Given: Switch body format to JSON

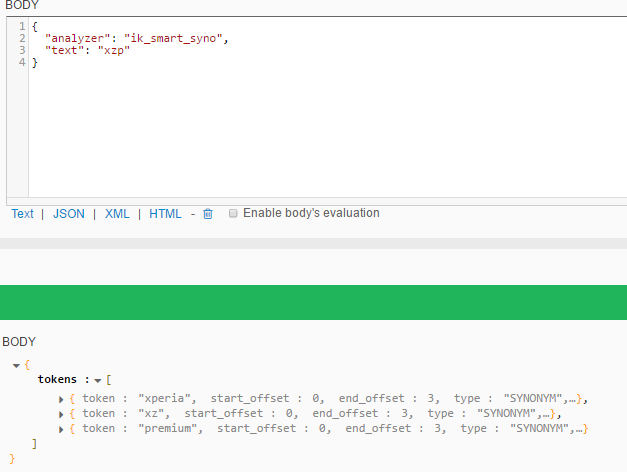Looking at the screenshot, I should pyautogui.click(x=69, y=214).
